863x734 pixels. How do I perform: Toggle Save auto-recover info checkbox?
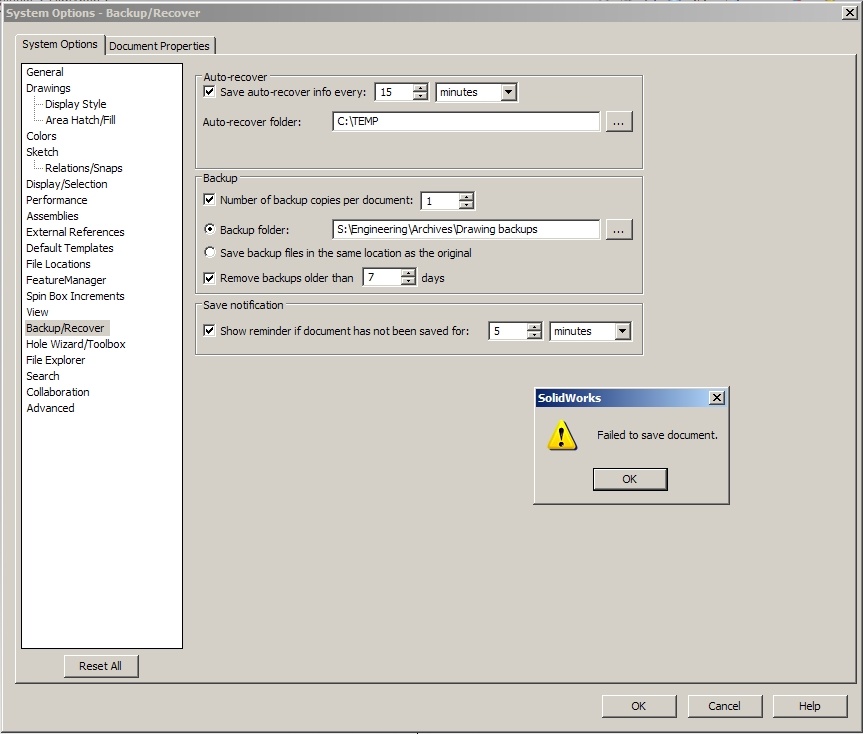click(x=209, y=91)
